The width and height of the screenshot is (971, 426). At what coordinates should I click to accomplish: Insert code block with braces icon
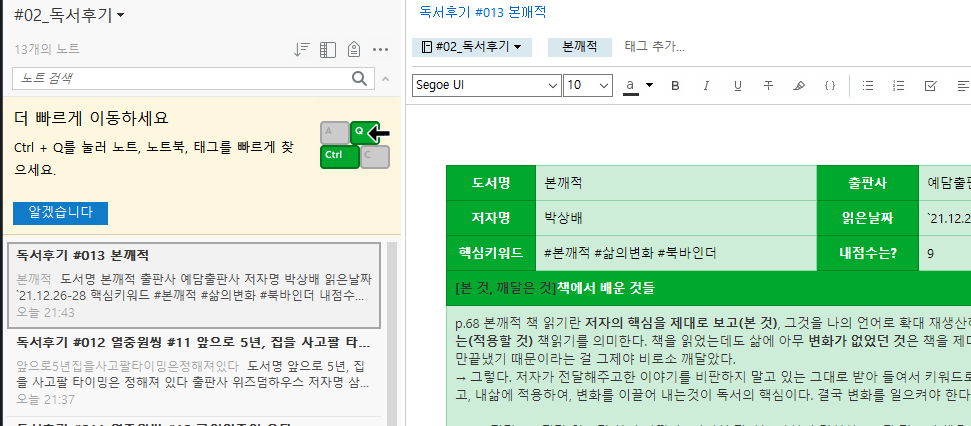(830, 85)
